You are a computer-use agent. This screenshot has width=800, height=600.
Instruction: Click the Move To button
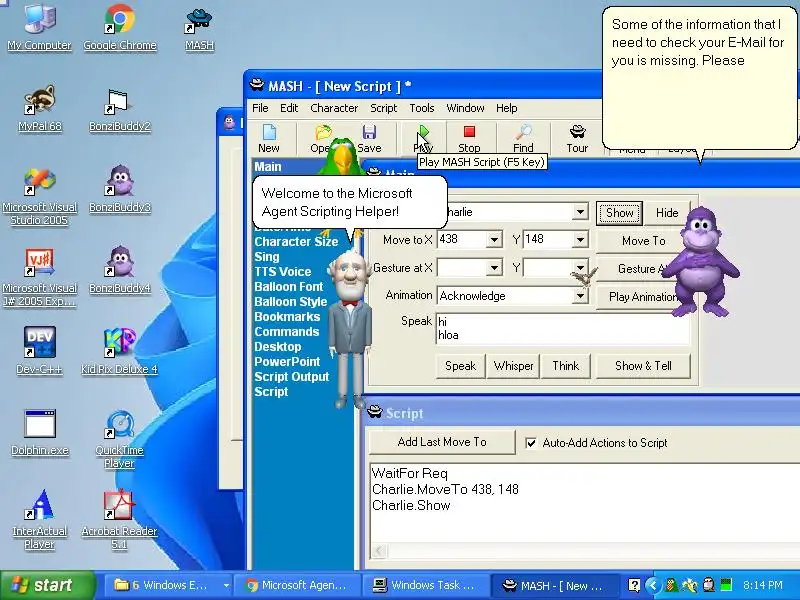tap(643, 241)
